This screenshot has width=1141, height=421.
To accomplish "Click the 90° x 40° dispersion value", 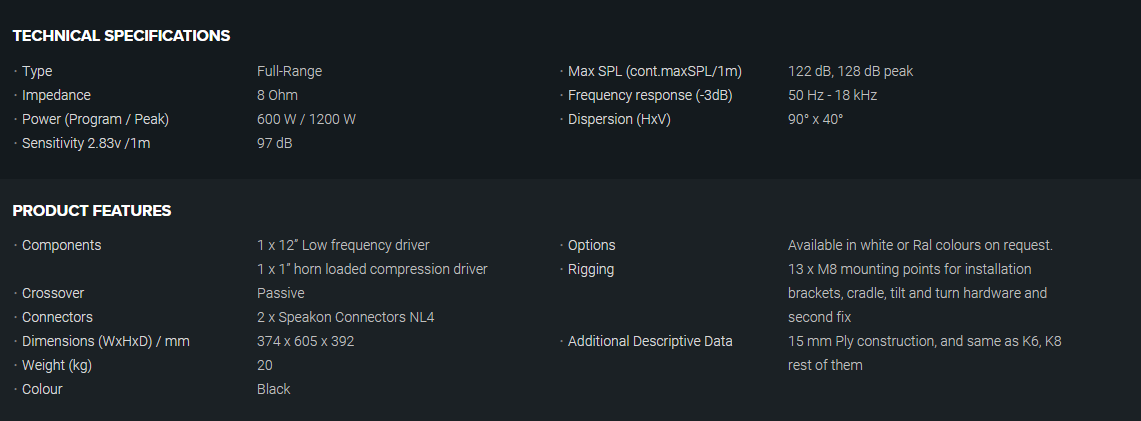I will (x=815, y=119).
